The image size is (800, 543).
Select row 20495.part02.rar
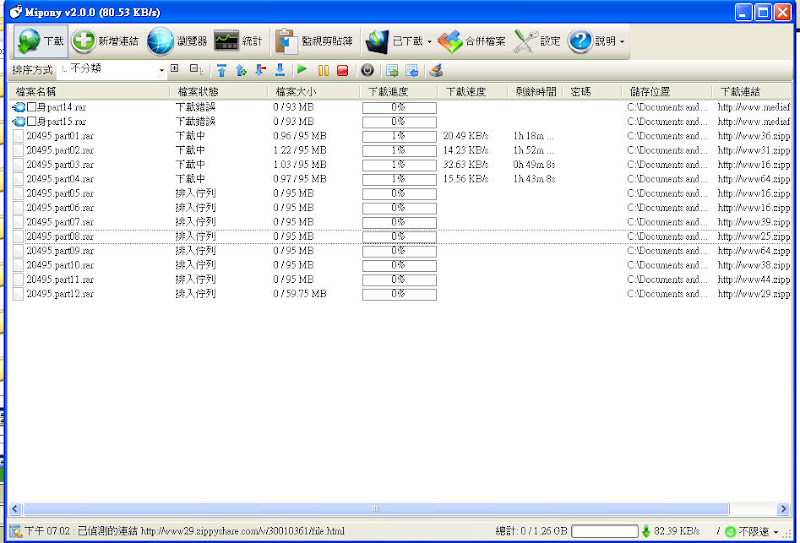[401, 150]
